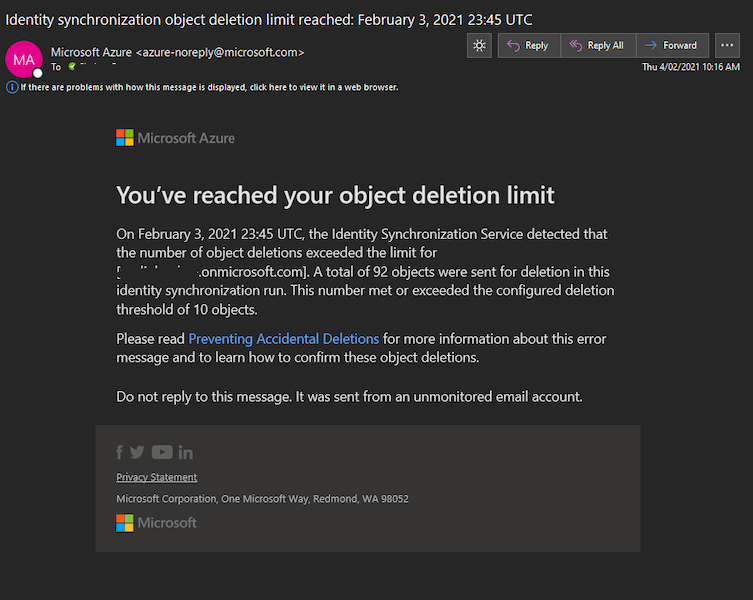
Task: Click the MA sender avatar
Action: coord(24,59)
